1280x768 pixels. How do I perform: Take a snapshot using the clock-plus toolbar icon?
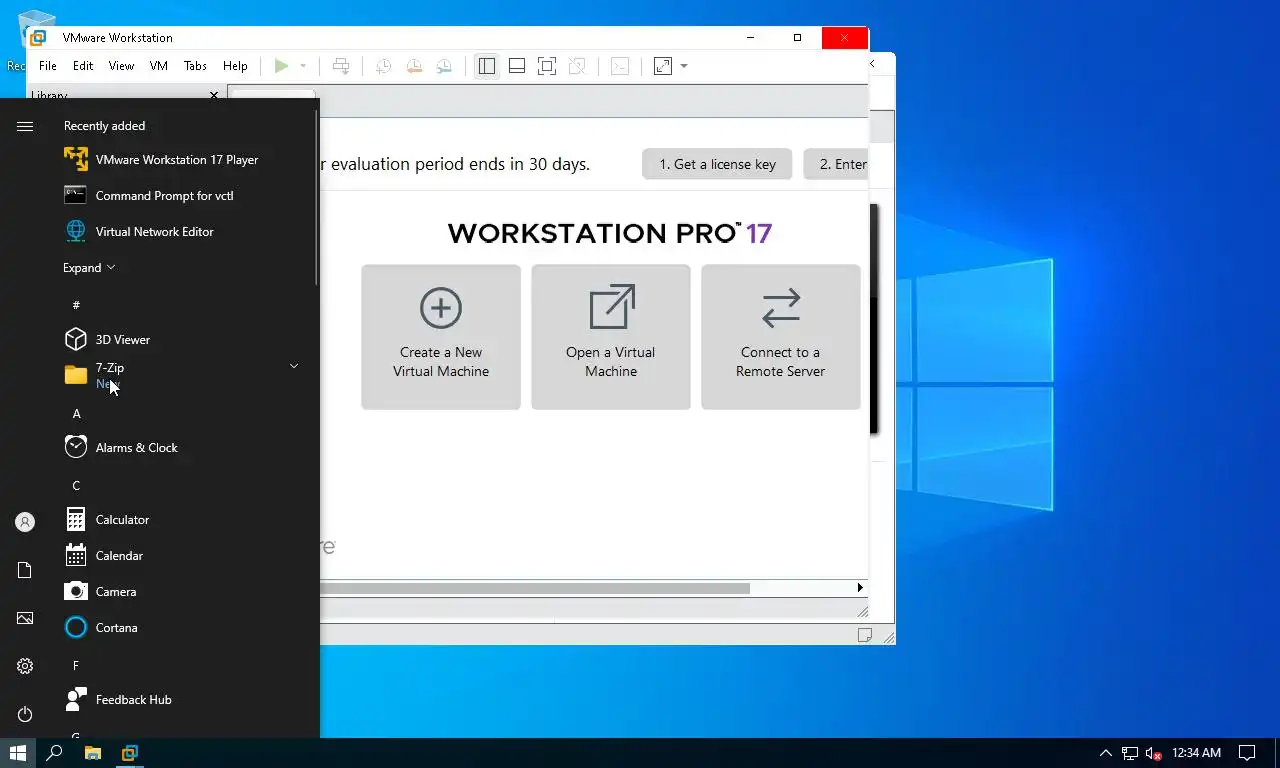[383, 66]
